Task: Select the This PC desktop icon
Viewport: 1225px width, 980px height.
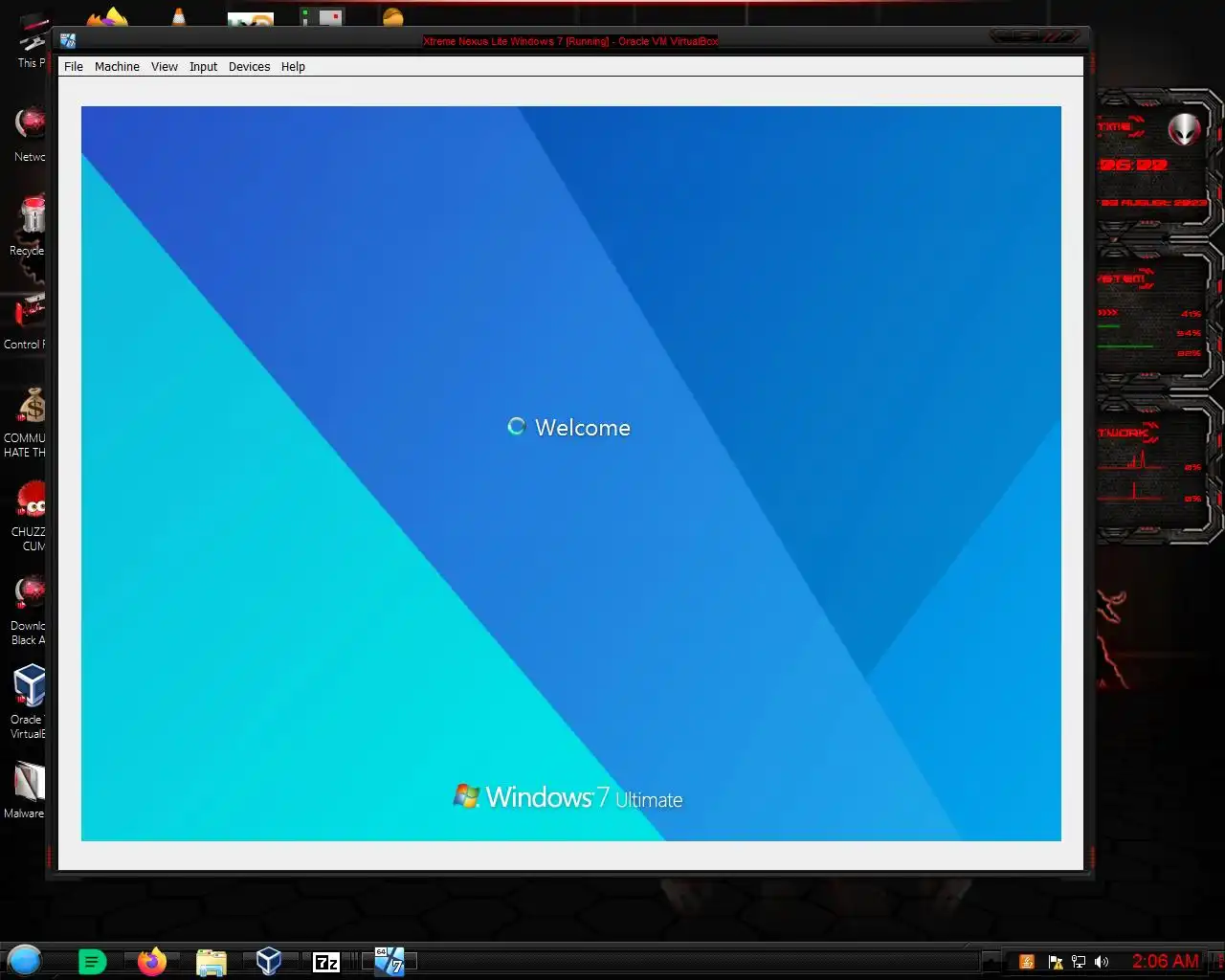Action: [31, 40]
